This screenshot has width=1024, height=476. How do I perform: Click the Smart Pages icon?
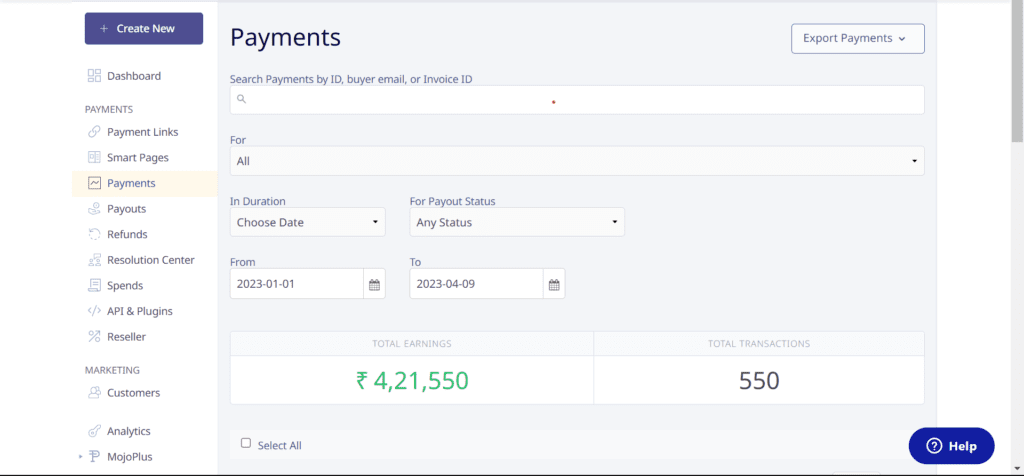tap(94, 158)
